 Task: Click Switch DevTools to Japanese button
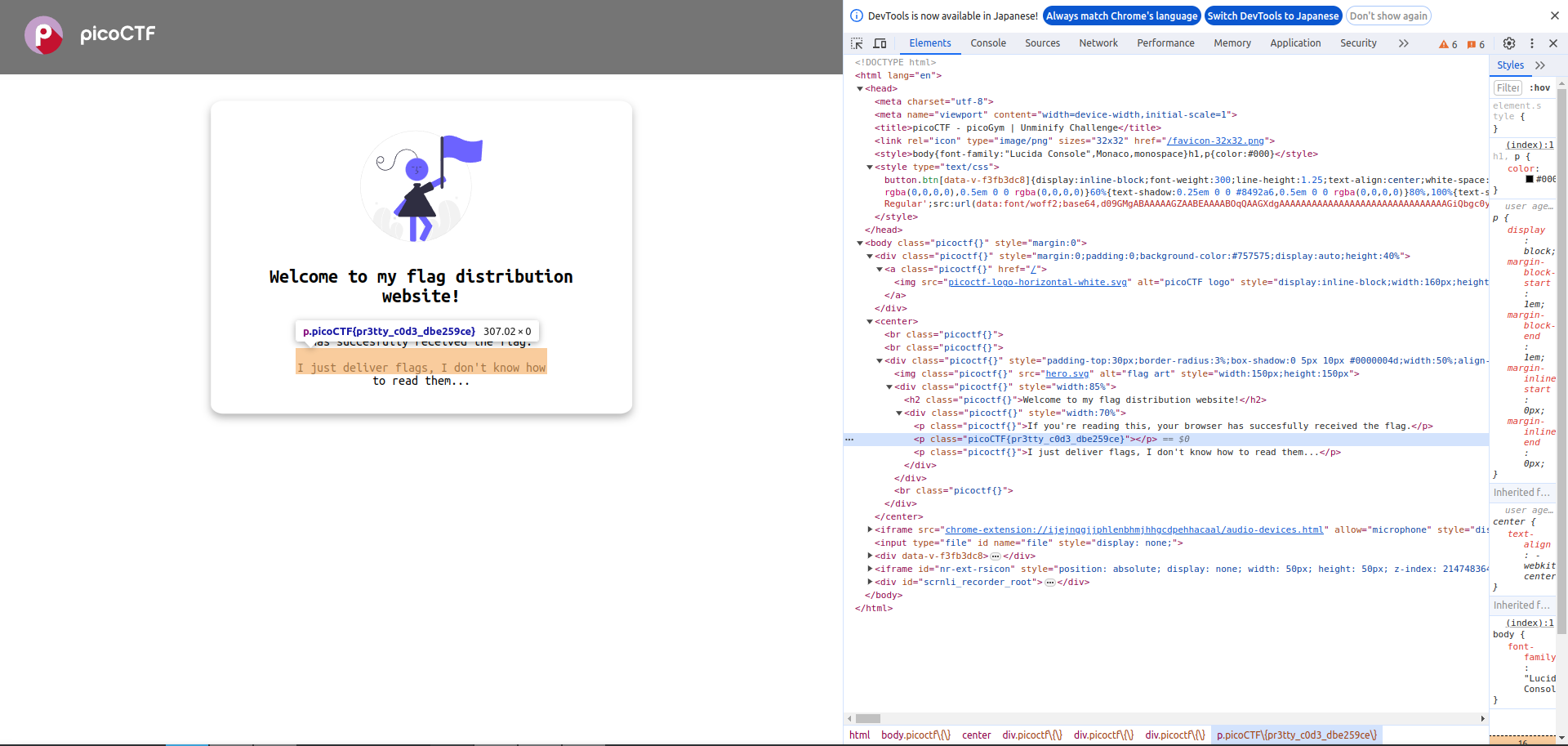pos(1272,16)
